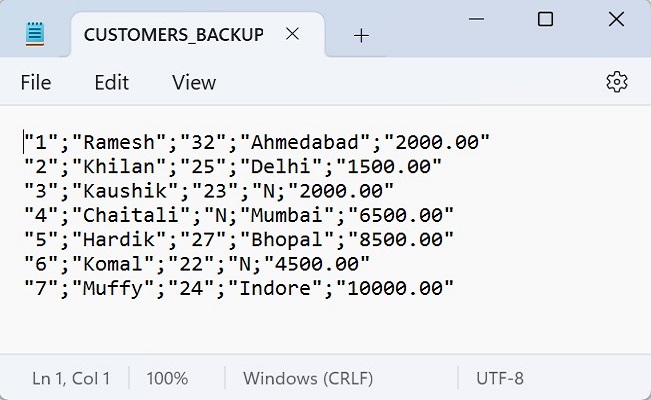Maximize the Notepad window
Screen dimensions: 651x400
click(545, 19)
